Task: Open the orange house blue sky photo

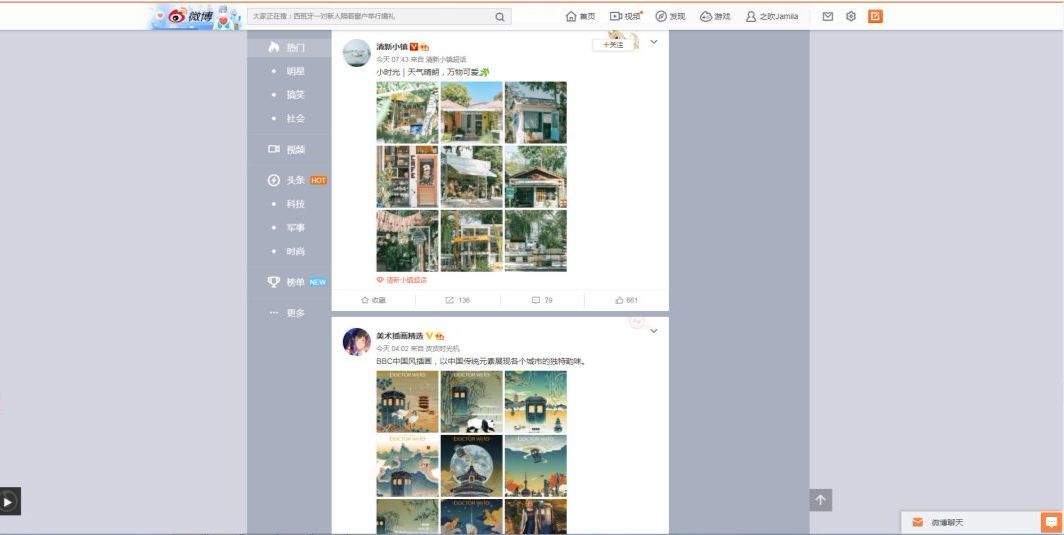Action: click(472, 113)
